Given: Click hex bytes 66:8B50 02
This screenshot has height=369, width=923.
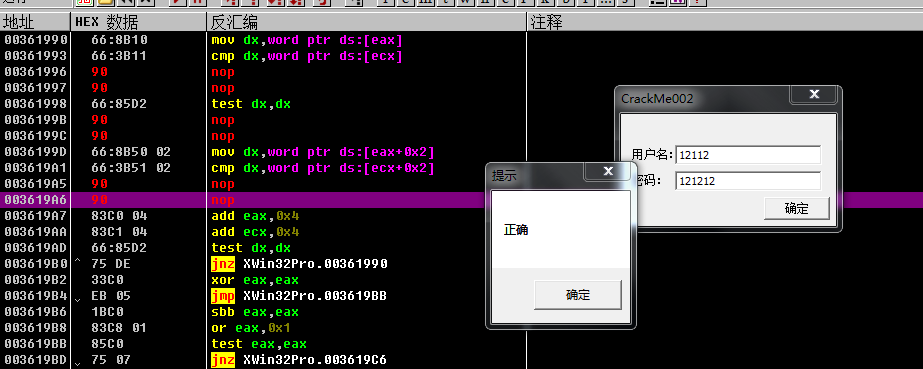Looking at the screenshot, I should tap(131, 152).
